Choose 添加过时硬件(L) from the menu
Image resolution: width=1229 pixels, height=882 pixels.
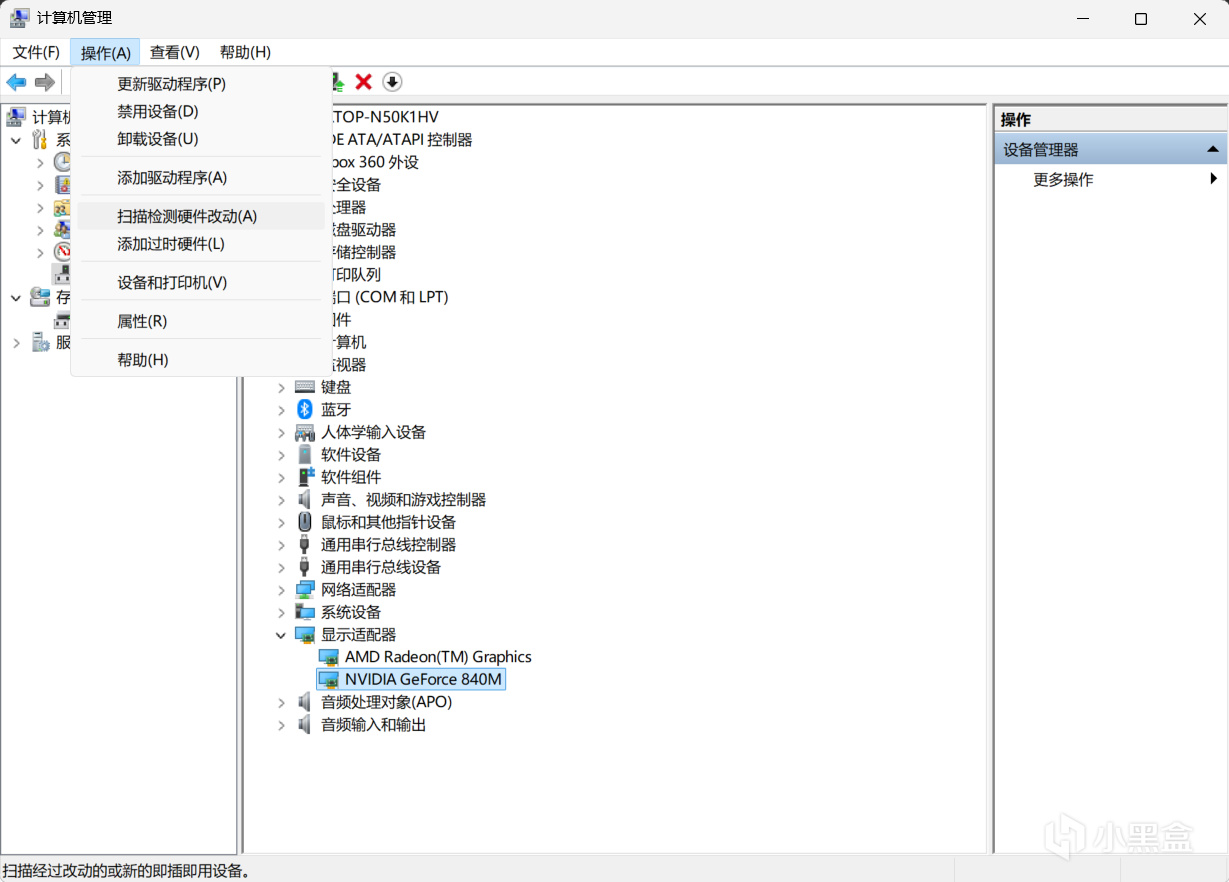tap(200, 243)
